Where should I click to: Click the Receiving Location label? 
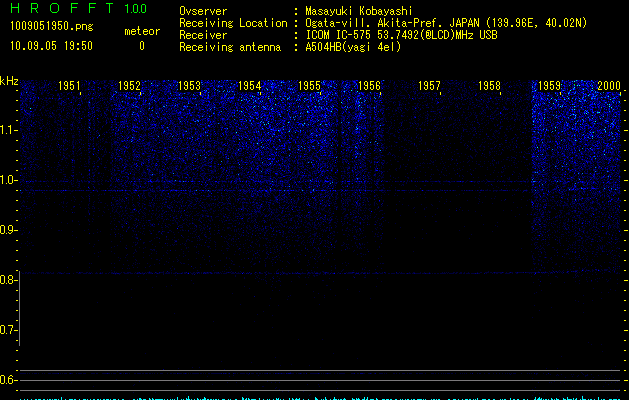(x=233, y=23)
